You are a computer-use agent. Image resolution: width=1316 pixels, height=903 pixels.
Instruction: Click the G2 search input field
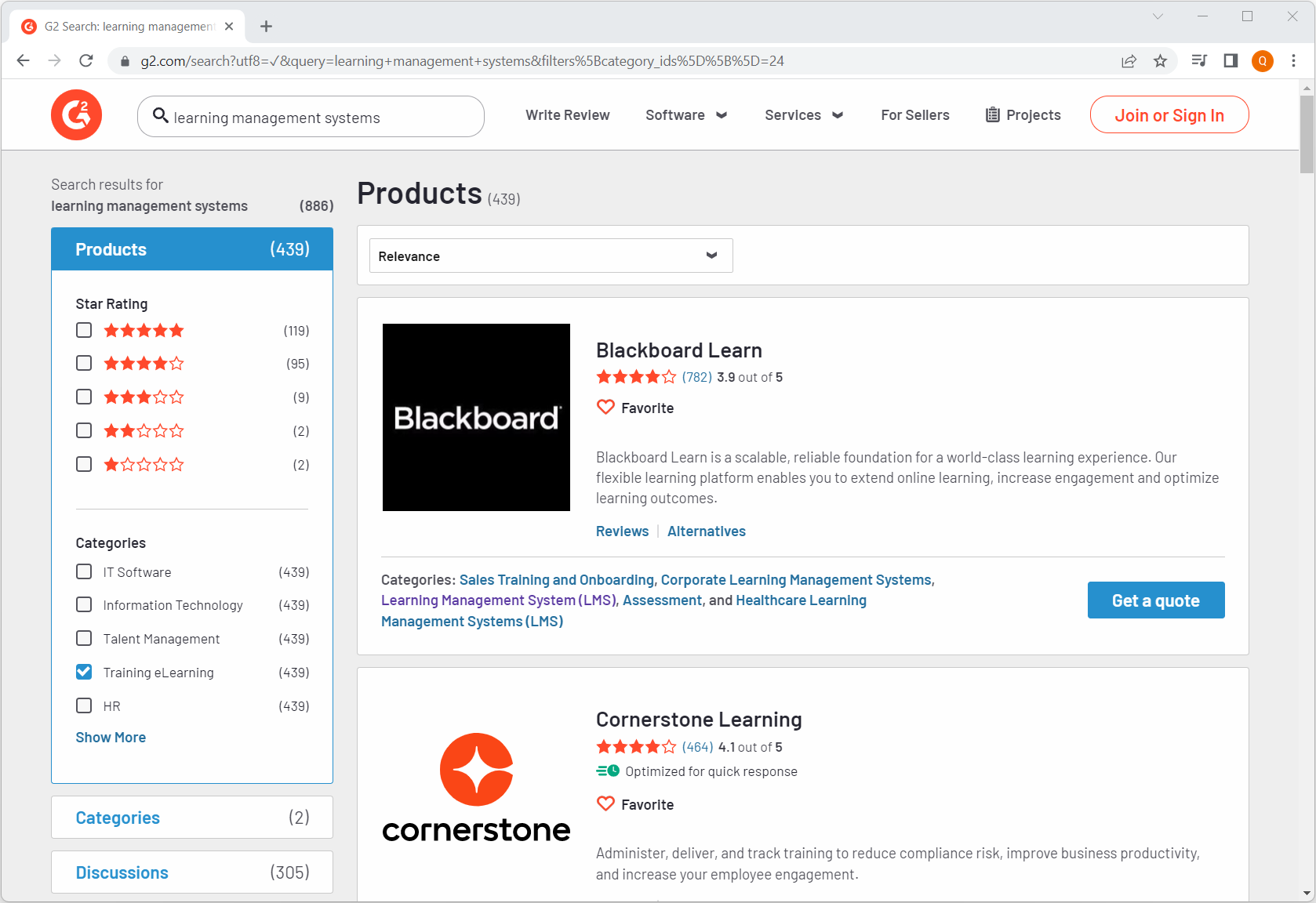pyautogui.click(x=311, y=117)
